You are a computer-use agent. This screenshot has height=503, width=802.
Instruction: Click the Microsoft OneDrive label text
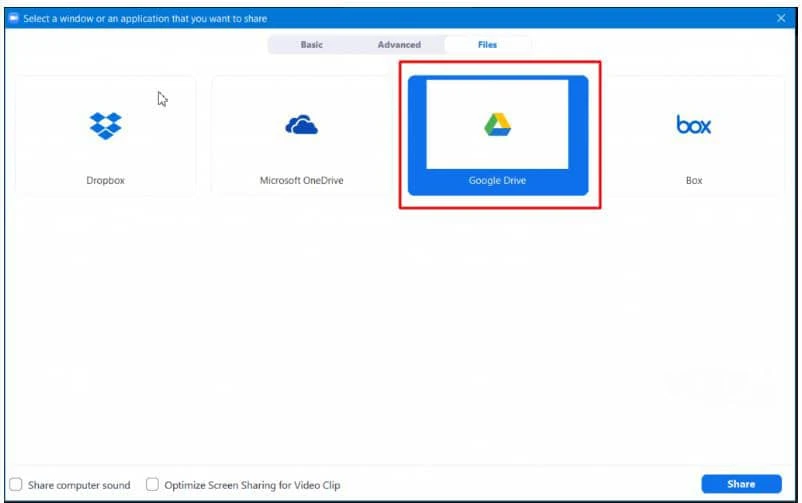coord(301,180)
